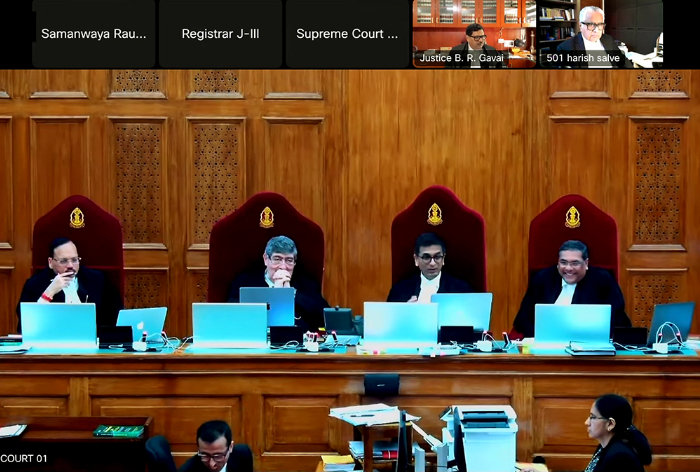Select the Samanwaya Rau... participant tile
700x472 pixels.
[94, 34]
